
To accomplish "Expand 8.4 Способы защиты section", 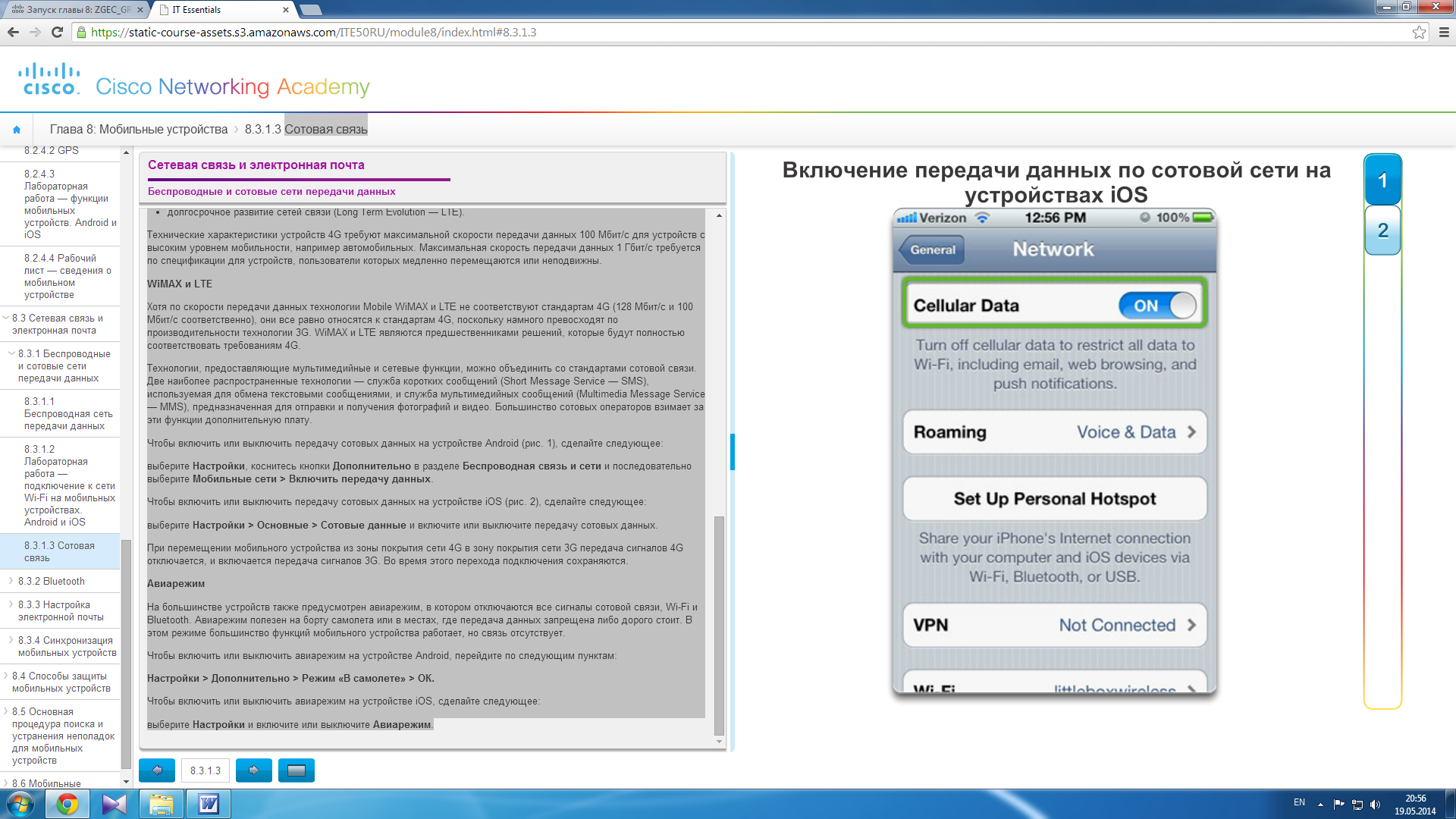I will click(6, 676).
